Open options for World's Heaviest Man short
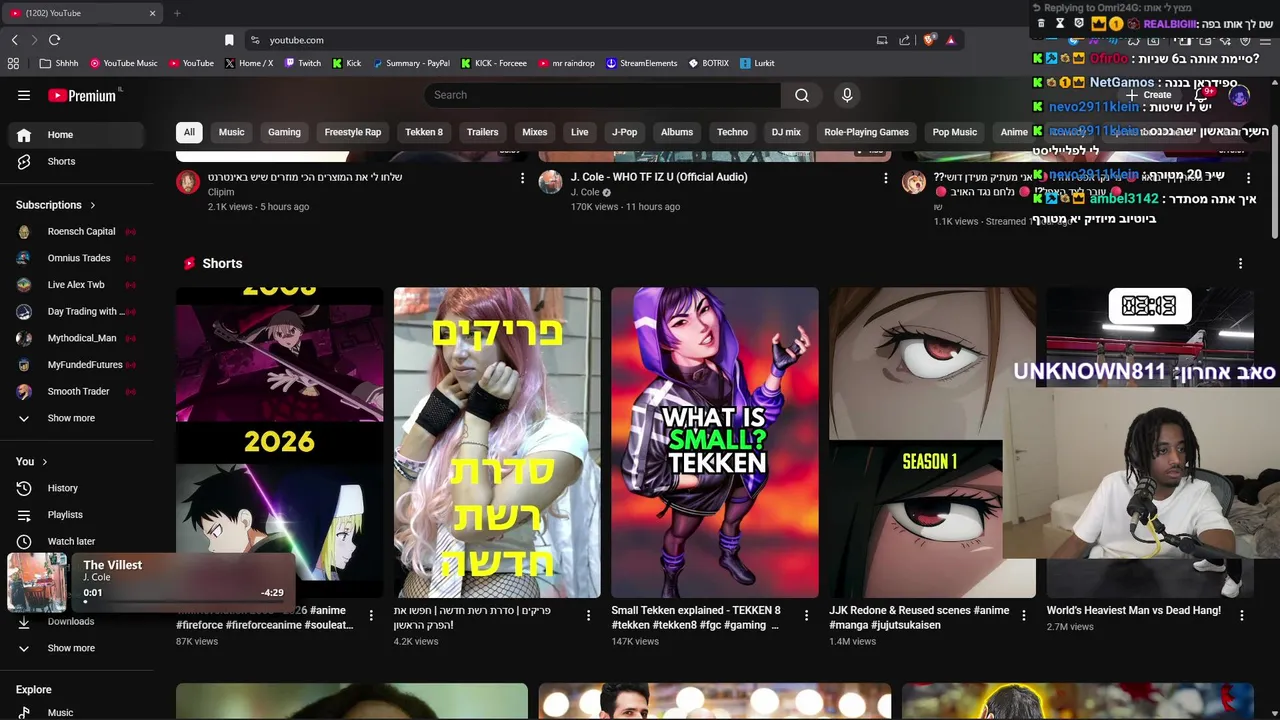 click(x=1241, y=616)
